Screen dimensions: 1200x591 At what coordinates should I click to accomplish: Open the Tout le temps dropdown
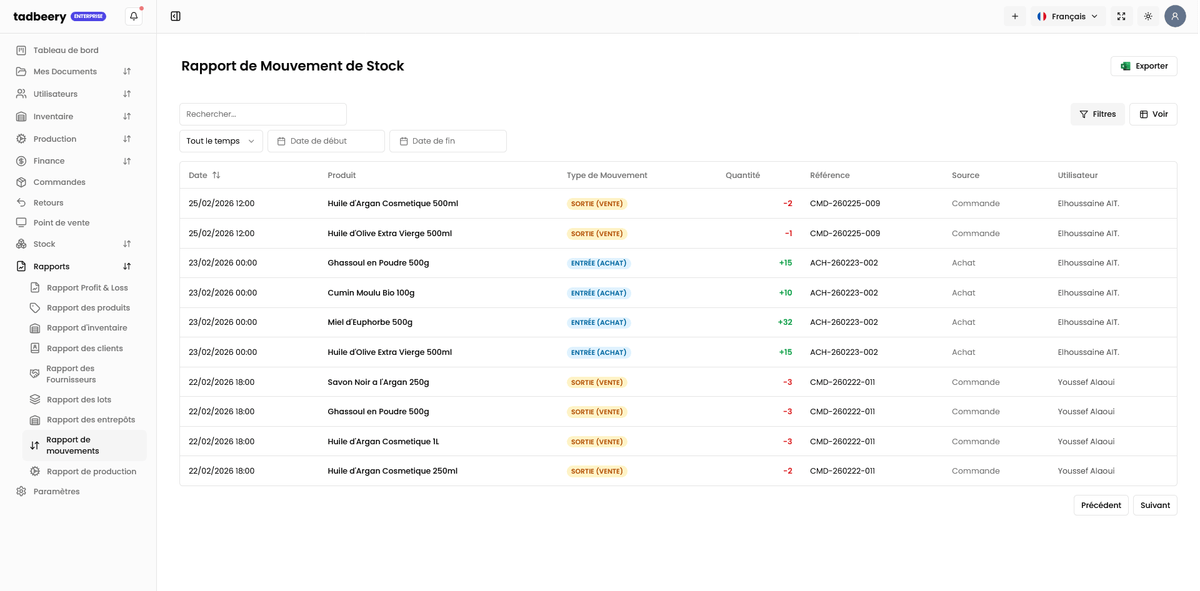tap(221, 141)
